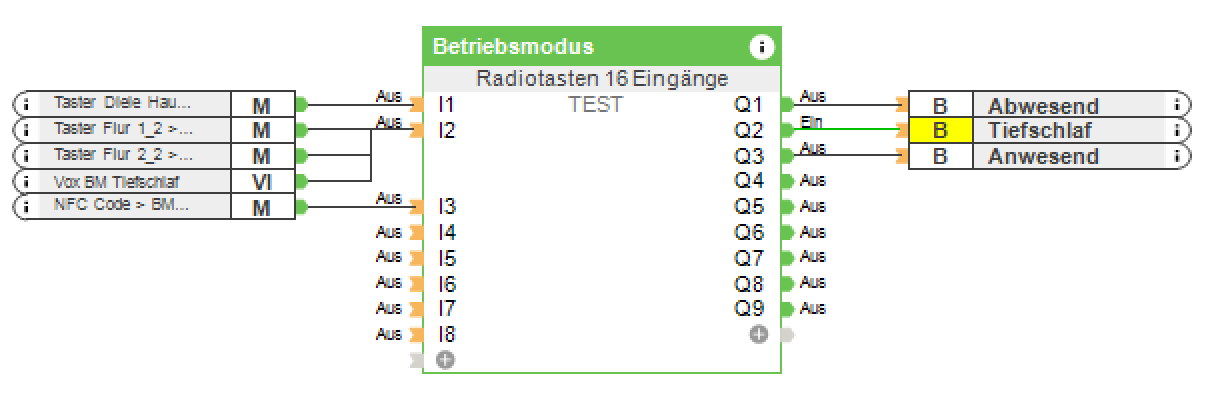Click the info icon on the Abwesend output

(1178, 104)
